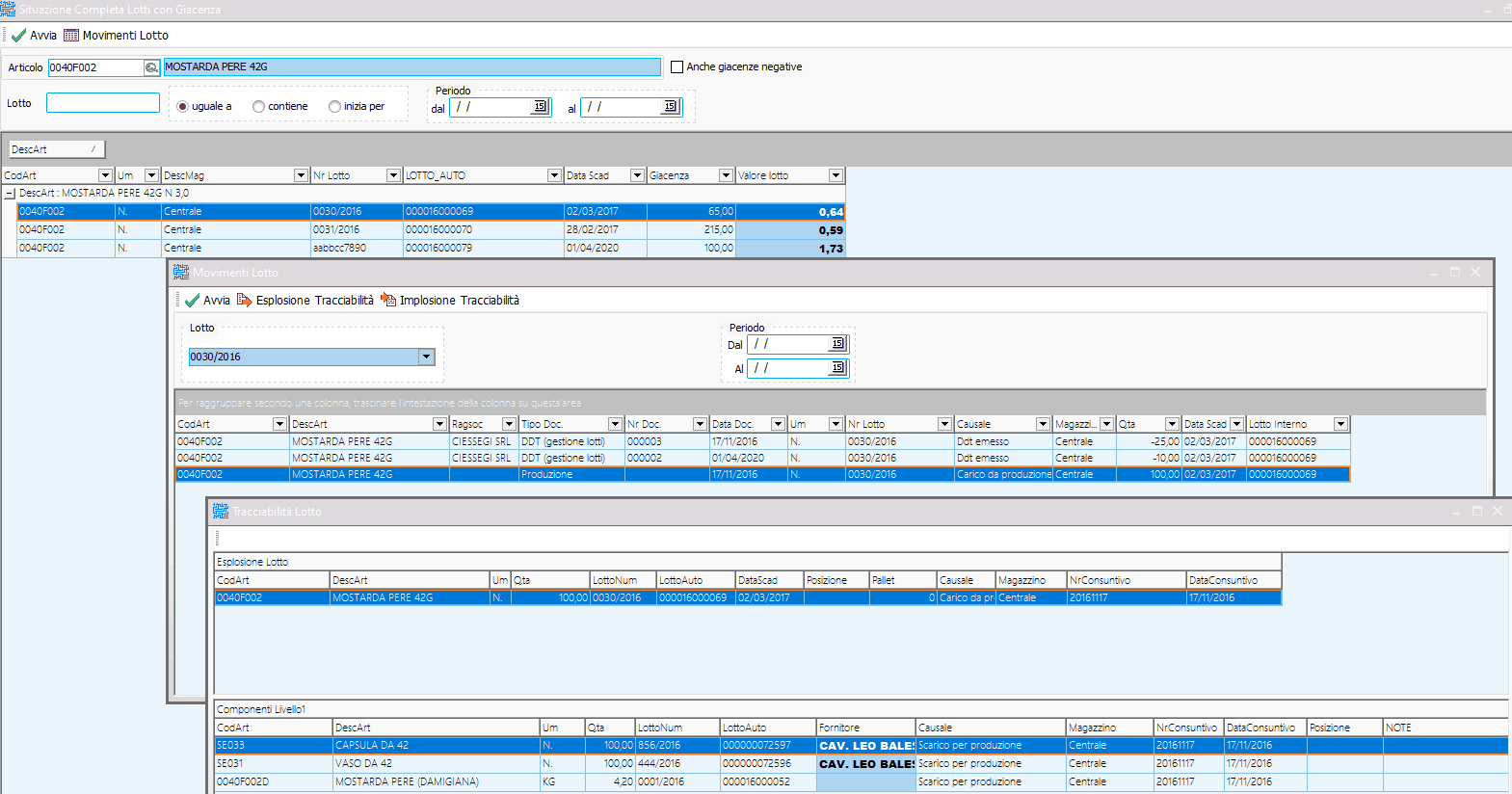The height and width of the screenshot is (794, 1512).
Task: Open the 'al' period calendar picker
Action: pyautogui.click(x=670, y=107)
